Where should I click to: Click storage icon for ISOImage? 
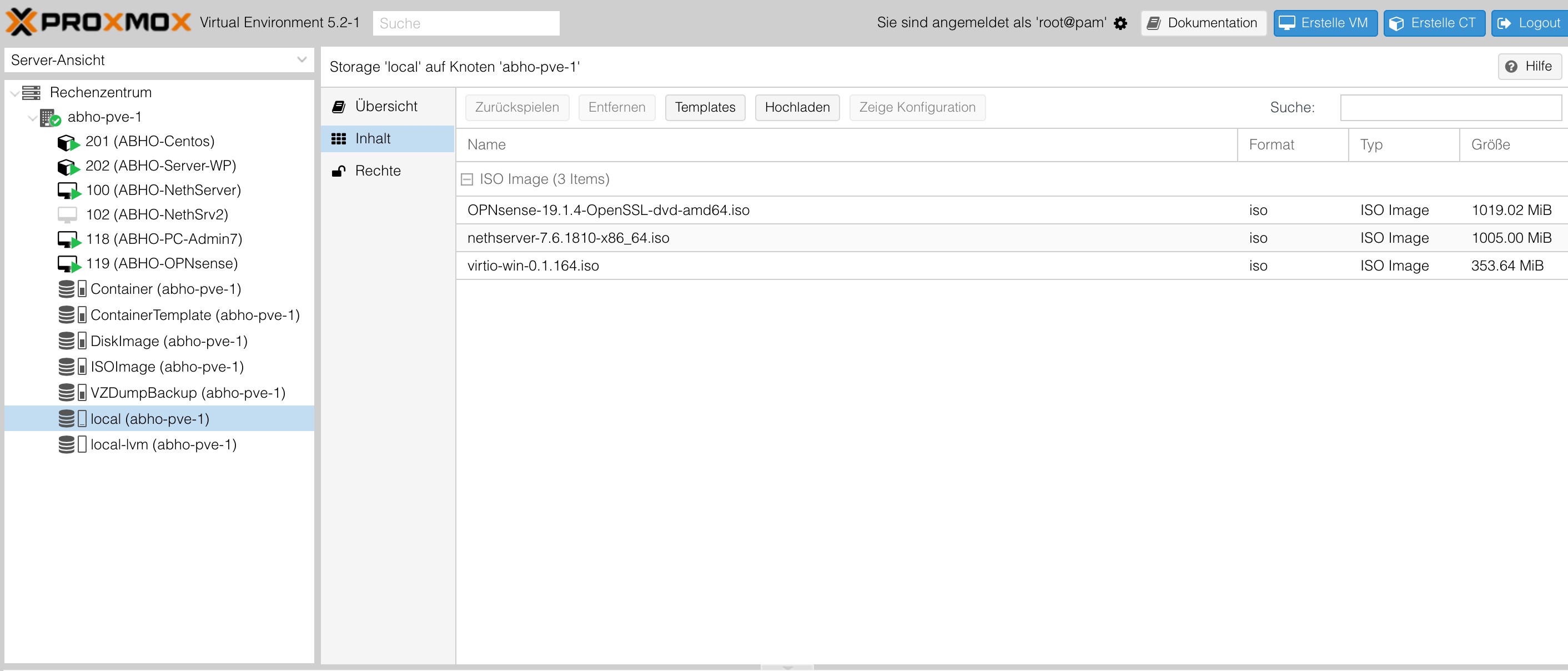72,367
